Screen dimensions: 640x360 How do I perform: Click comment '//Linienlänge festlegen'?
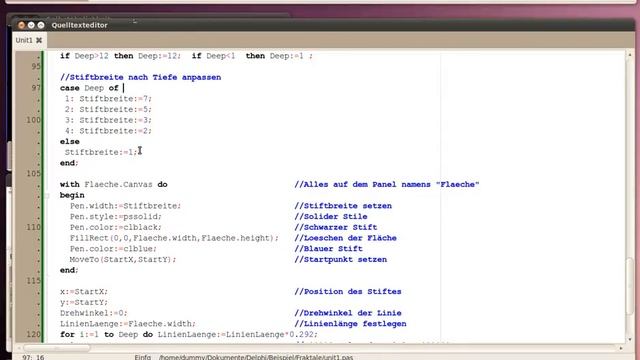[x=350, y=324]
